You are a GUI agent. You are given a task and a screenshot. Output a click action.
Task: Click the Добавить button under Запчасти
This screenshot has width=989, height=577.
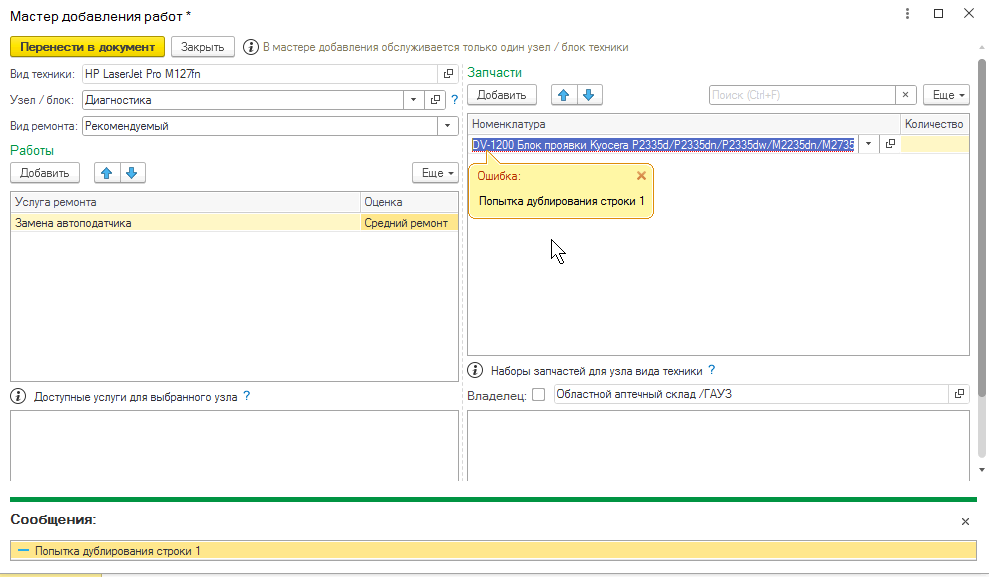502,95
